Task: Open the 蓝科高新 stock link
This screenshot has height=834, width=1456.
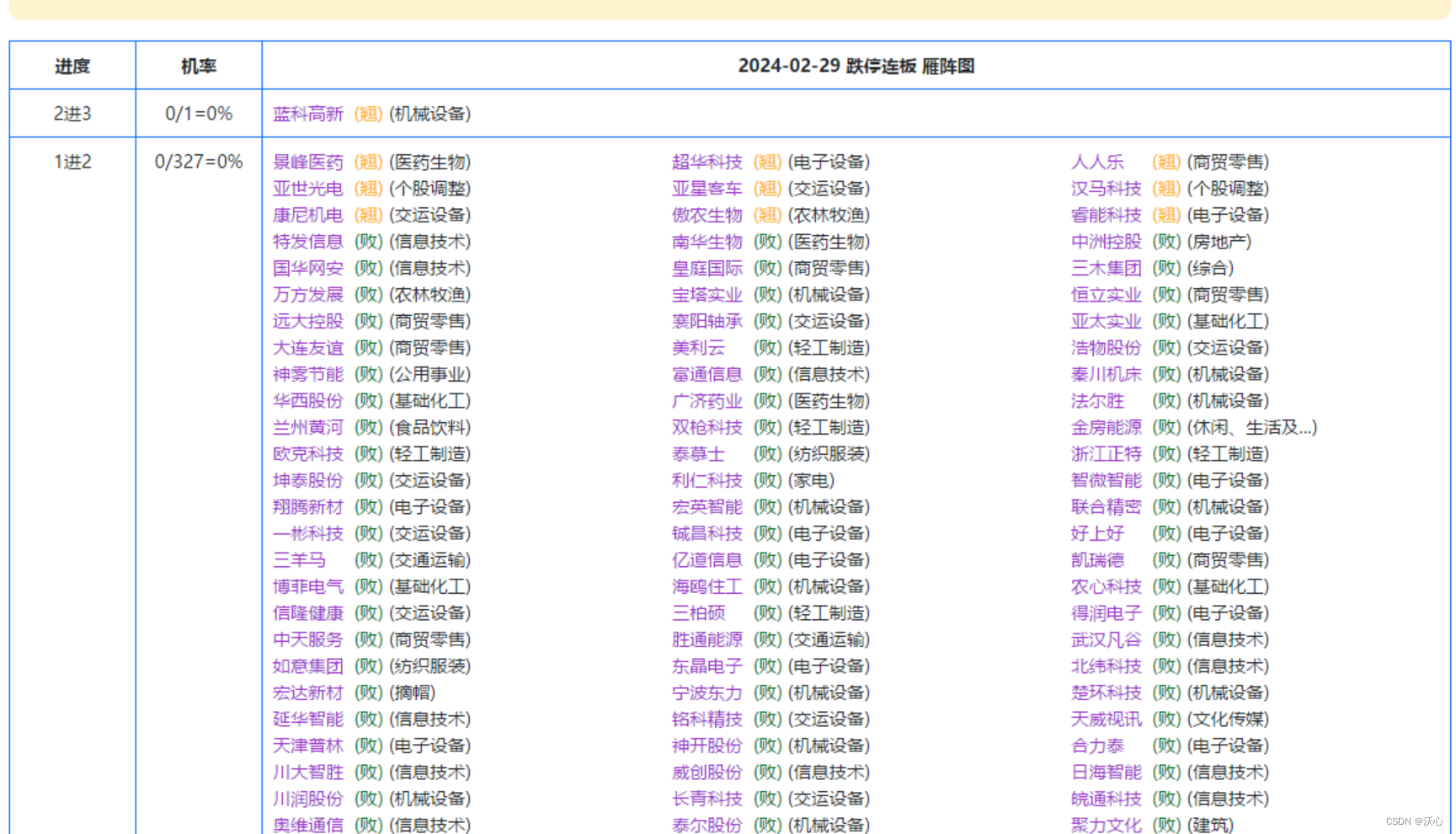Action: pos(308,114)
